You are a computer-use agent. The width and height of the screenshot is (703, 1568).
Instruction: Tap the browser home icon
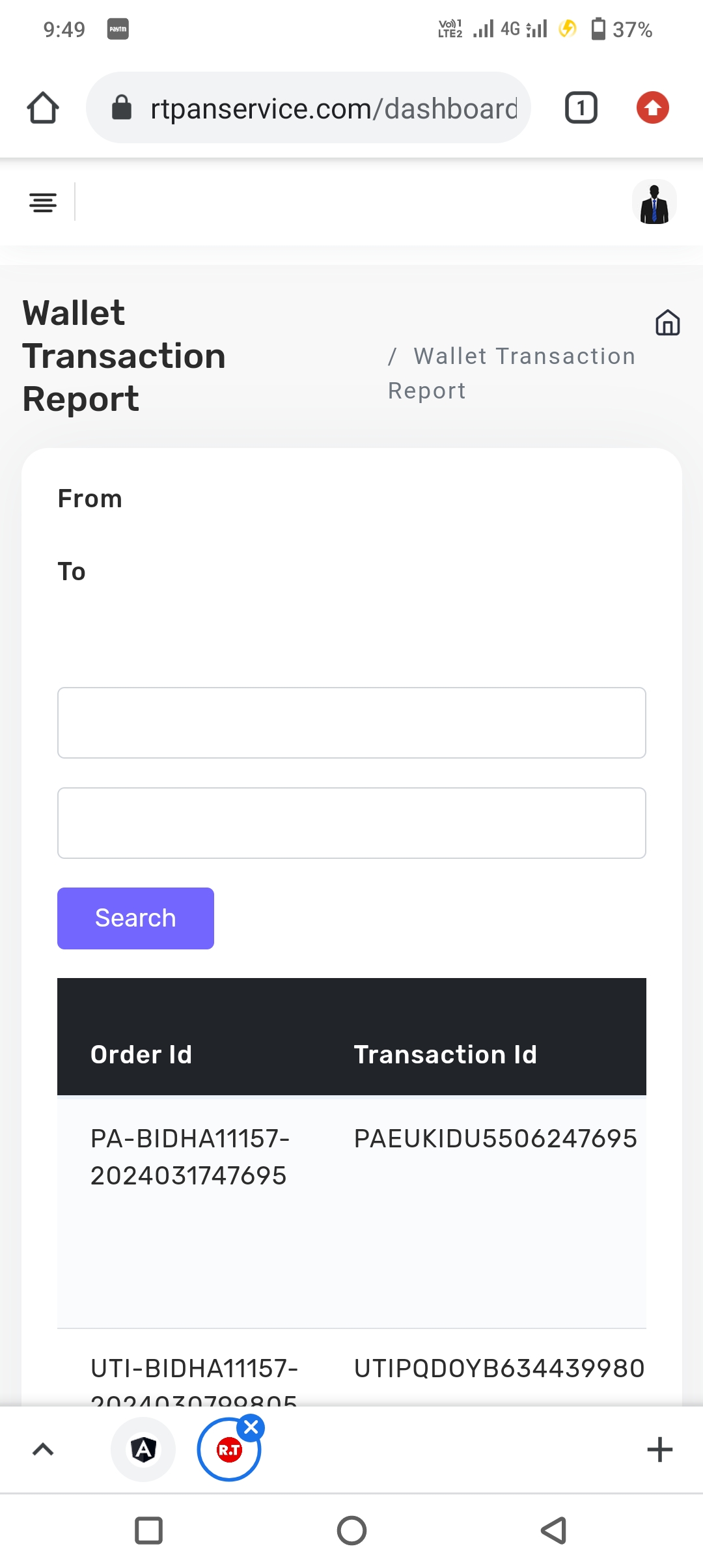[x=43, y=108]
